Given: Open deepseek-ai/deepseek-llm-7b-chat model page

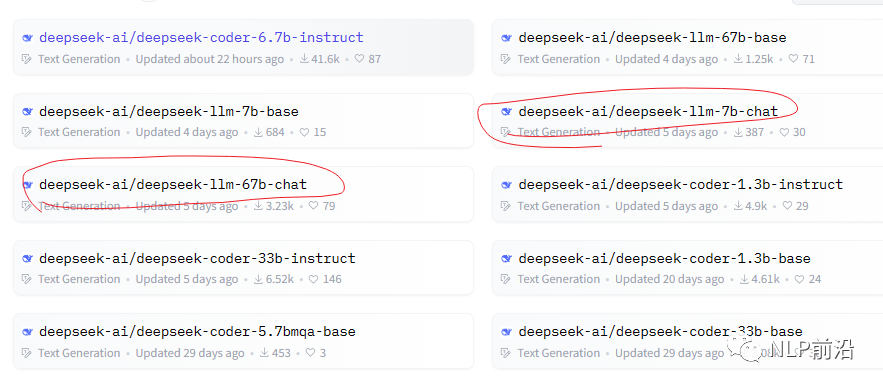Looking at the screenshot, I should 648,112.
